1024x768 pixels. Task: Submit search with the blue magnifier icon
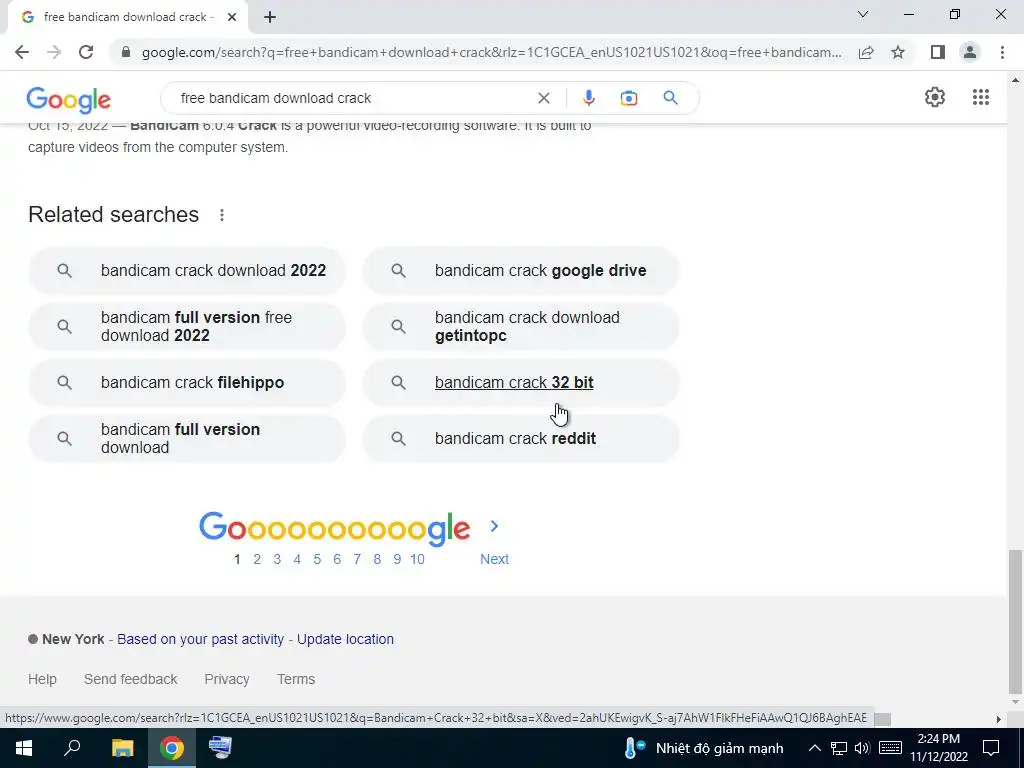coord(670,98)
